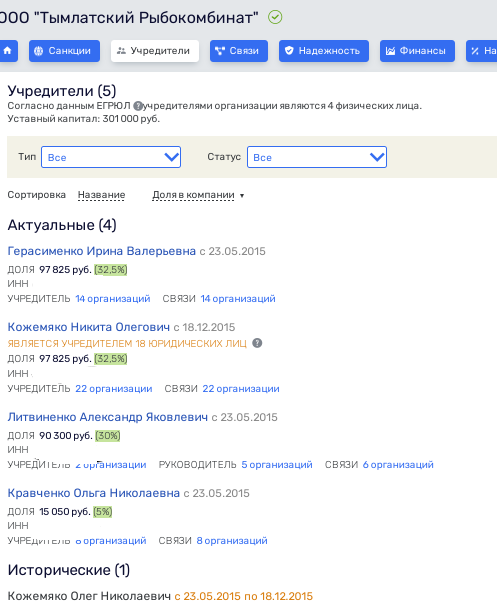Open Кравченко Ольга Николаевна profile
This screenshot has height=607, width=497.
94,493
